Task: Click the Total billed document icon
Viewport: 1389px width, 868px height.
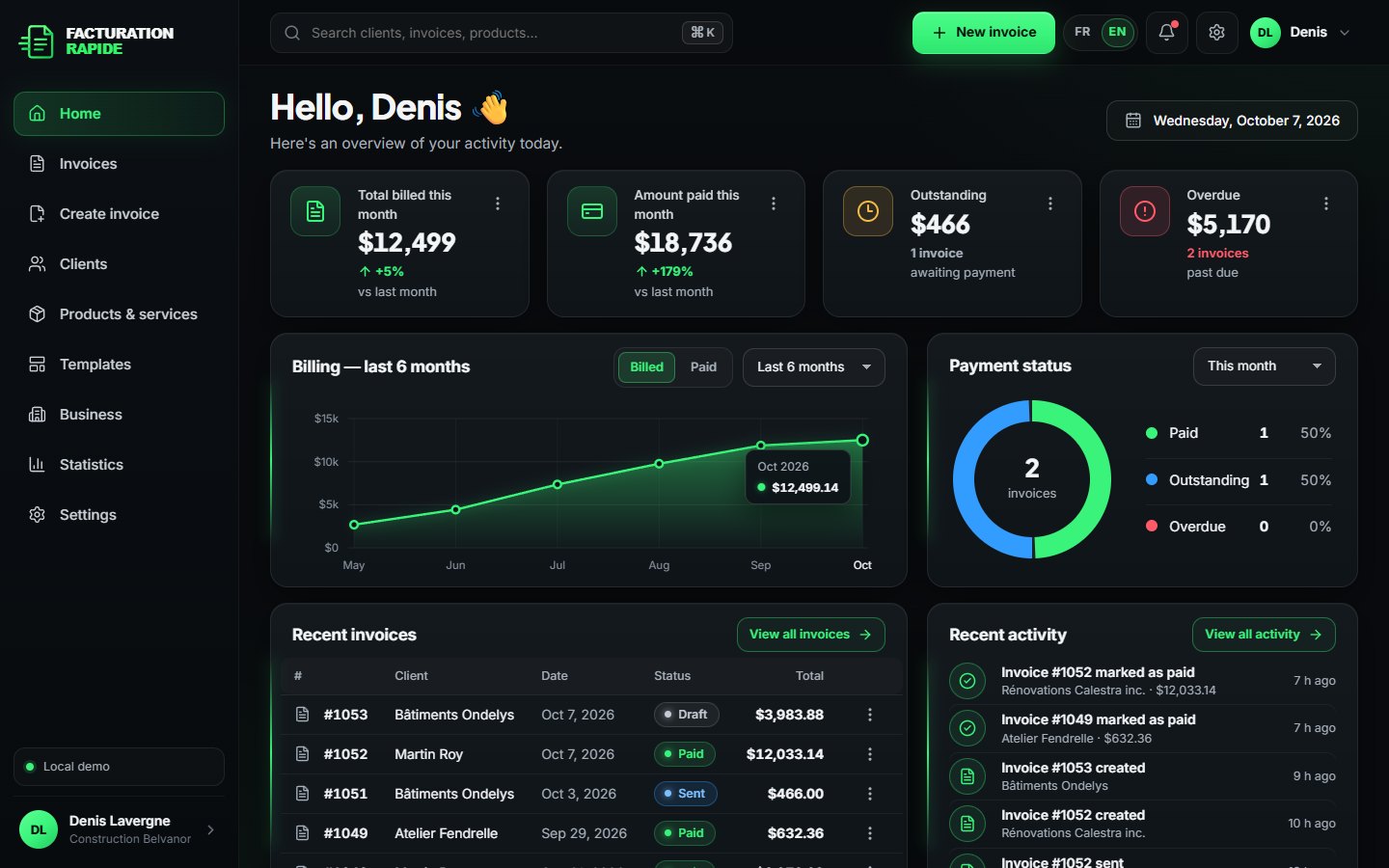Action: 315,211
